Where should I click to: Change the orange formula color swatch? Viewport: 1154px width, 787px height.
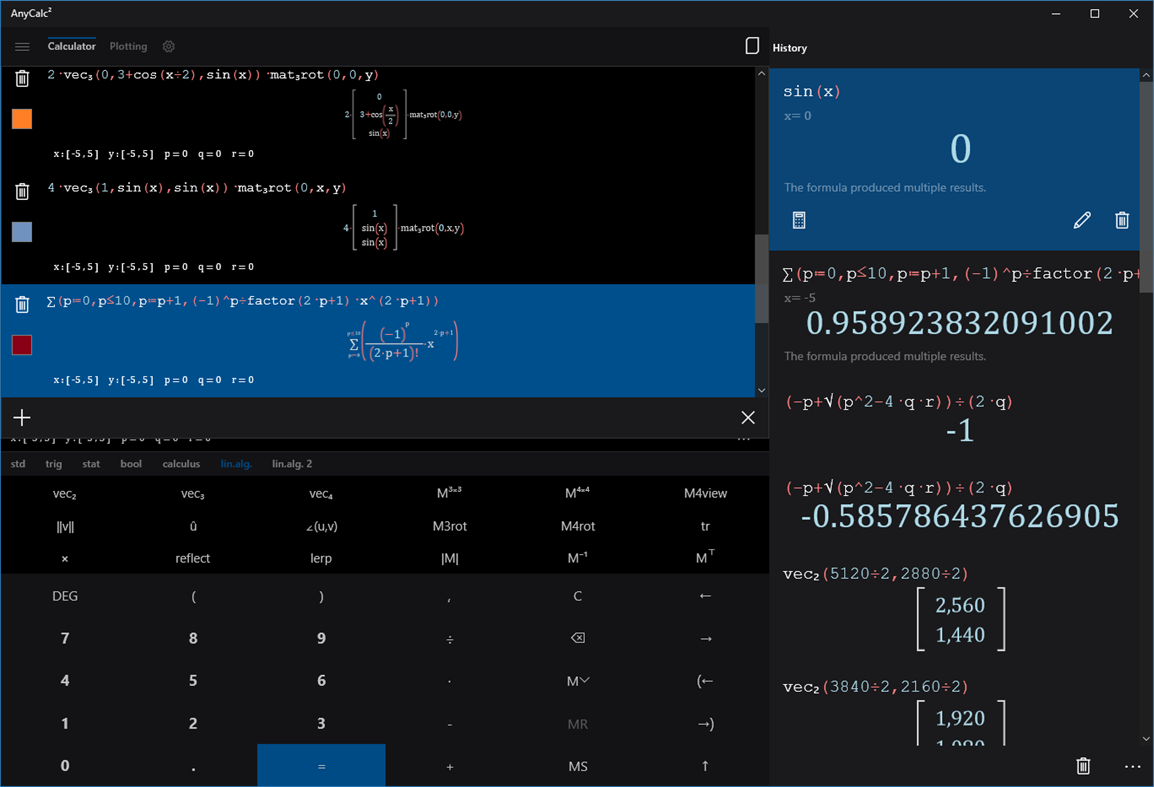(22, 119)
